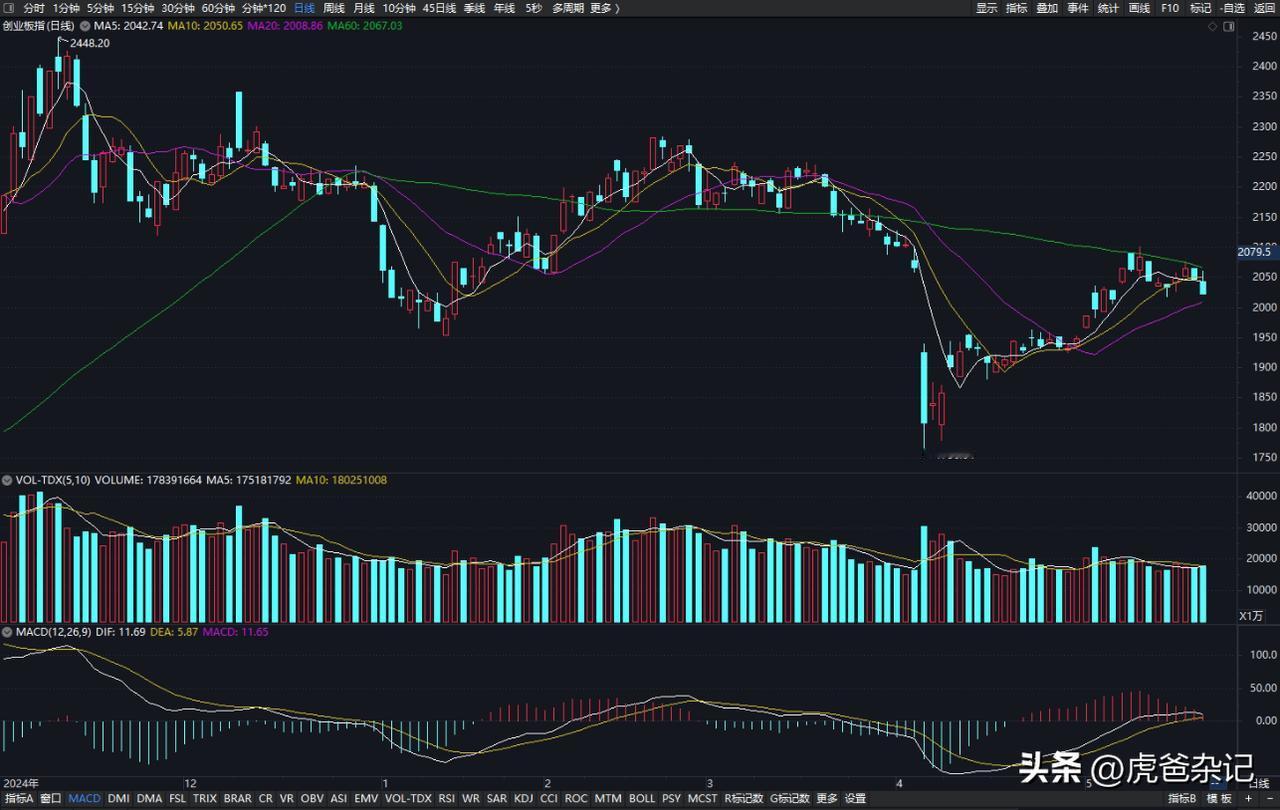Image resolution: width=1280 pixels, height=810 pixels.
Task: Select the OBV indicator tab
Action: coord(312,799)
